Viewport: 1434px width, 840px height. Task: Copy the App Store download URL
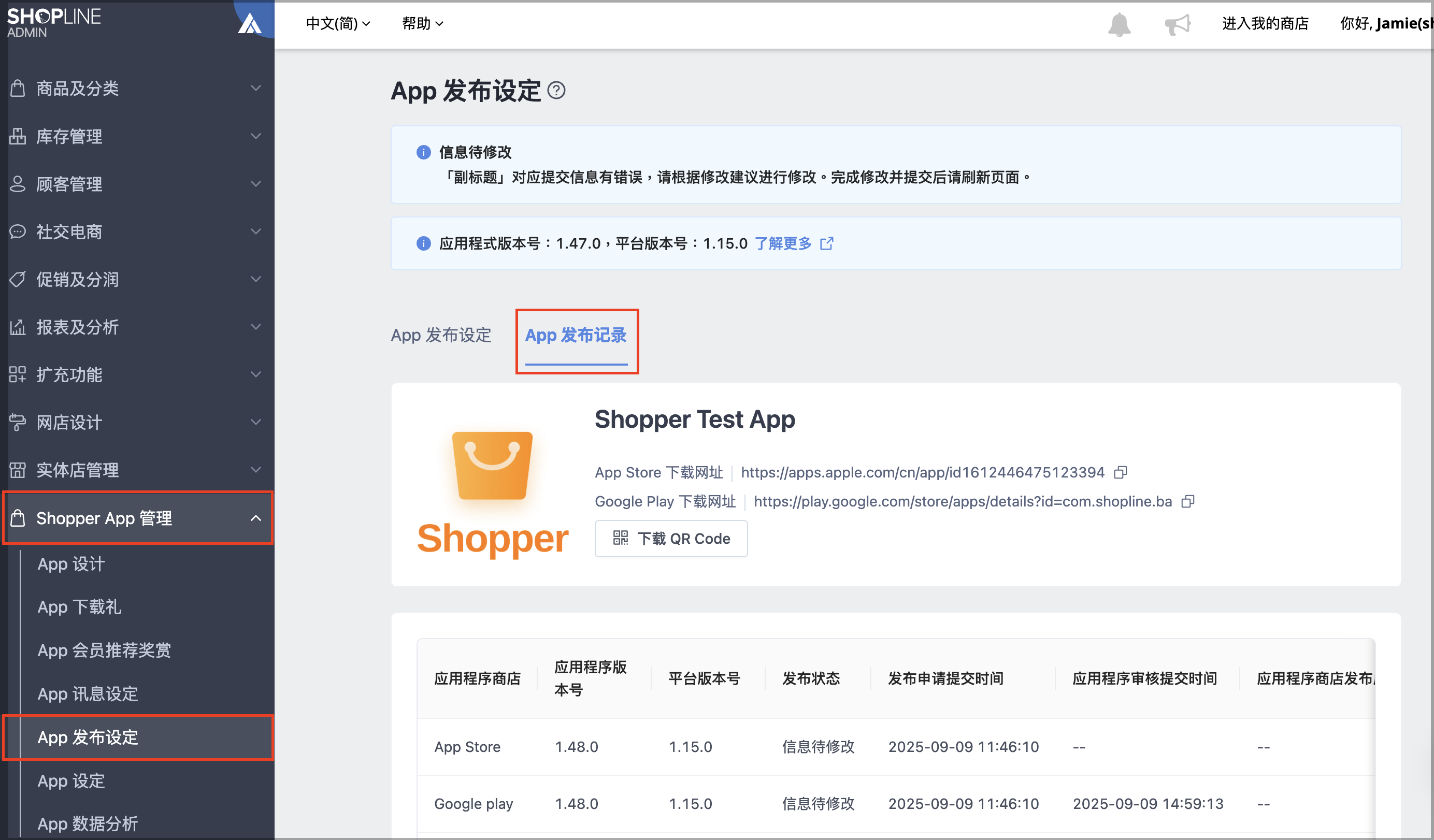point(1120,472)
